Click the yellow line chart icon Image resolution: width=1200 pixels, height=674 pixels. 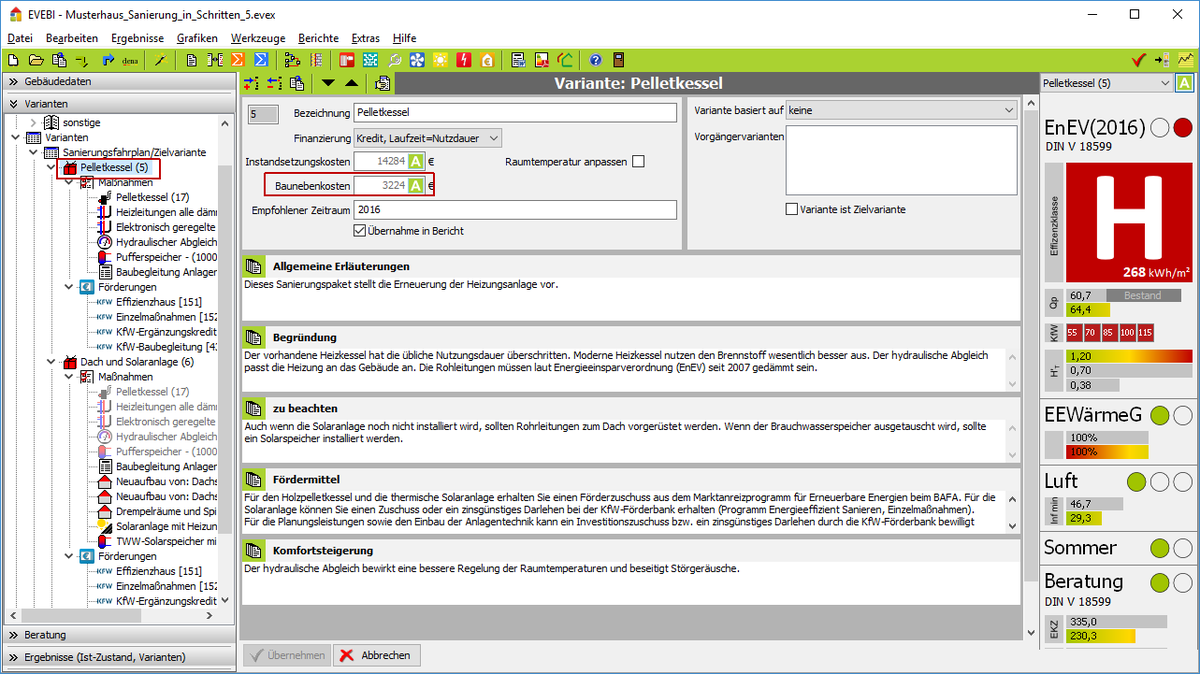coord(1185,59)
